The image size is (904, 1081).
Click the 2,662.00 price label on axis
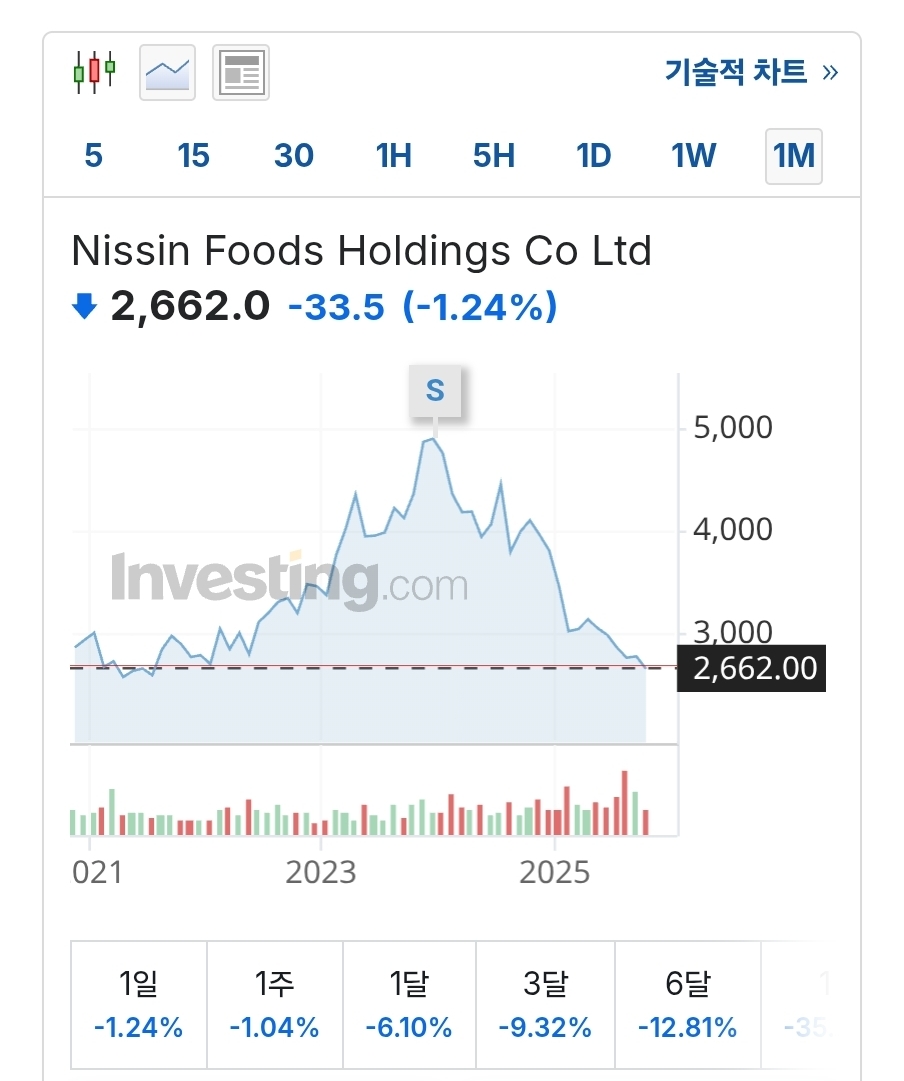pos(754,669)
